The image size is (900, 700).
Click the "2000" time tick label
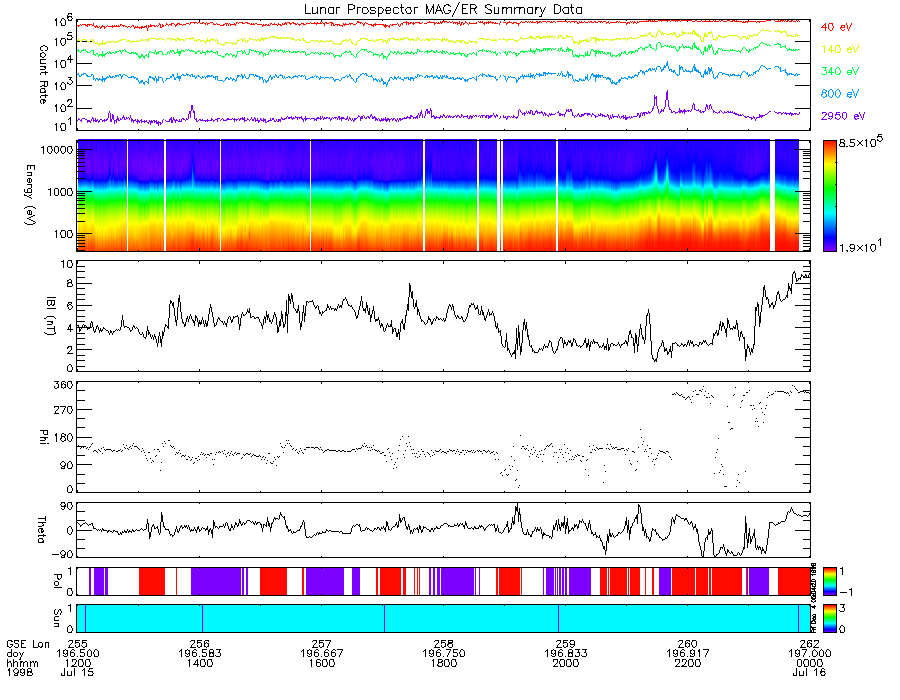coord(565,663)
